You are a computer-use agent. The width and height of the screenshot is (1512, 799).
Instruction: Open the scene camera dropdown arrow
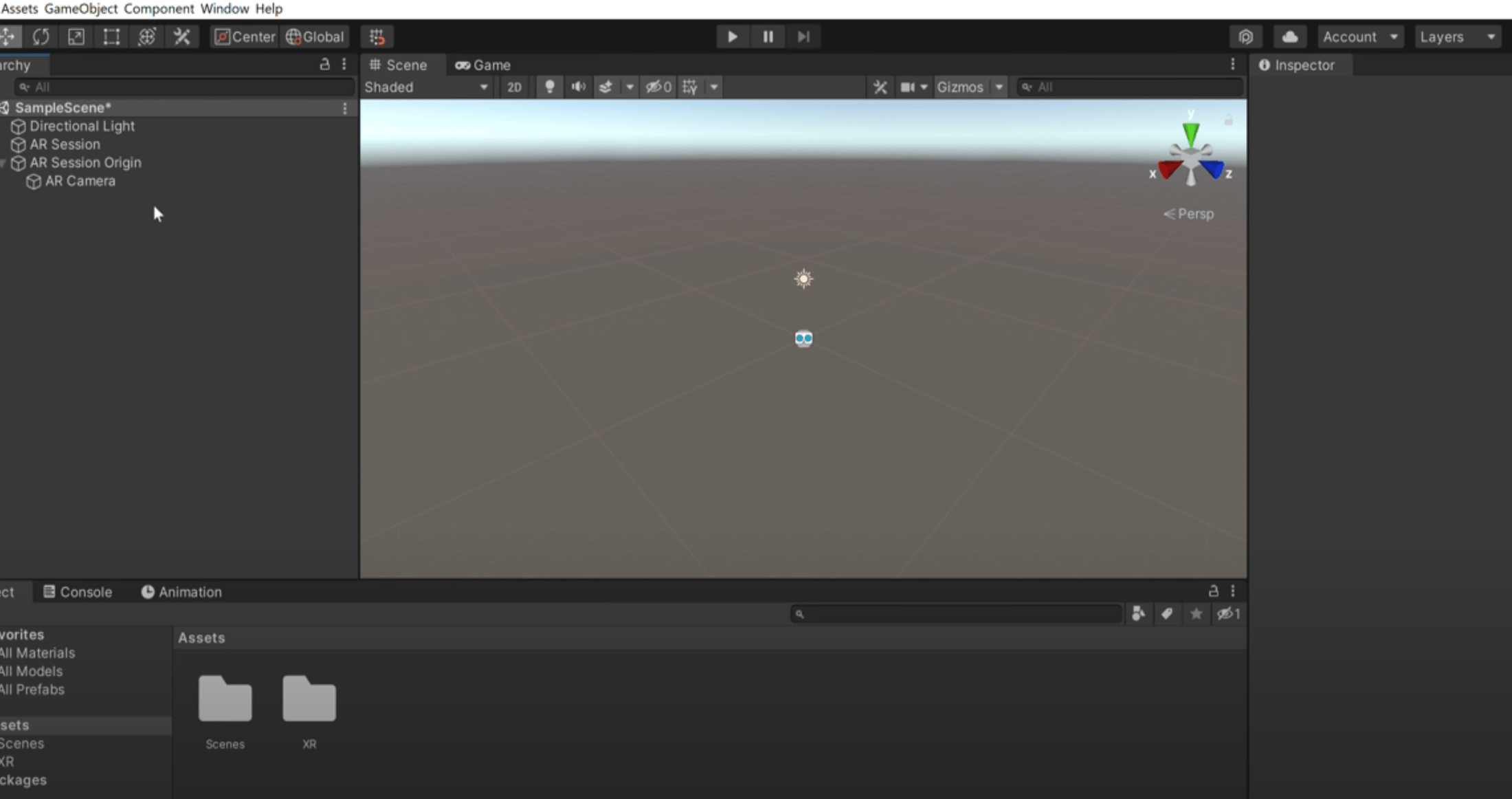(x=924, y=87)
